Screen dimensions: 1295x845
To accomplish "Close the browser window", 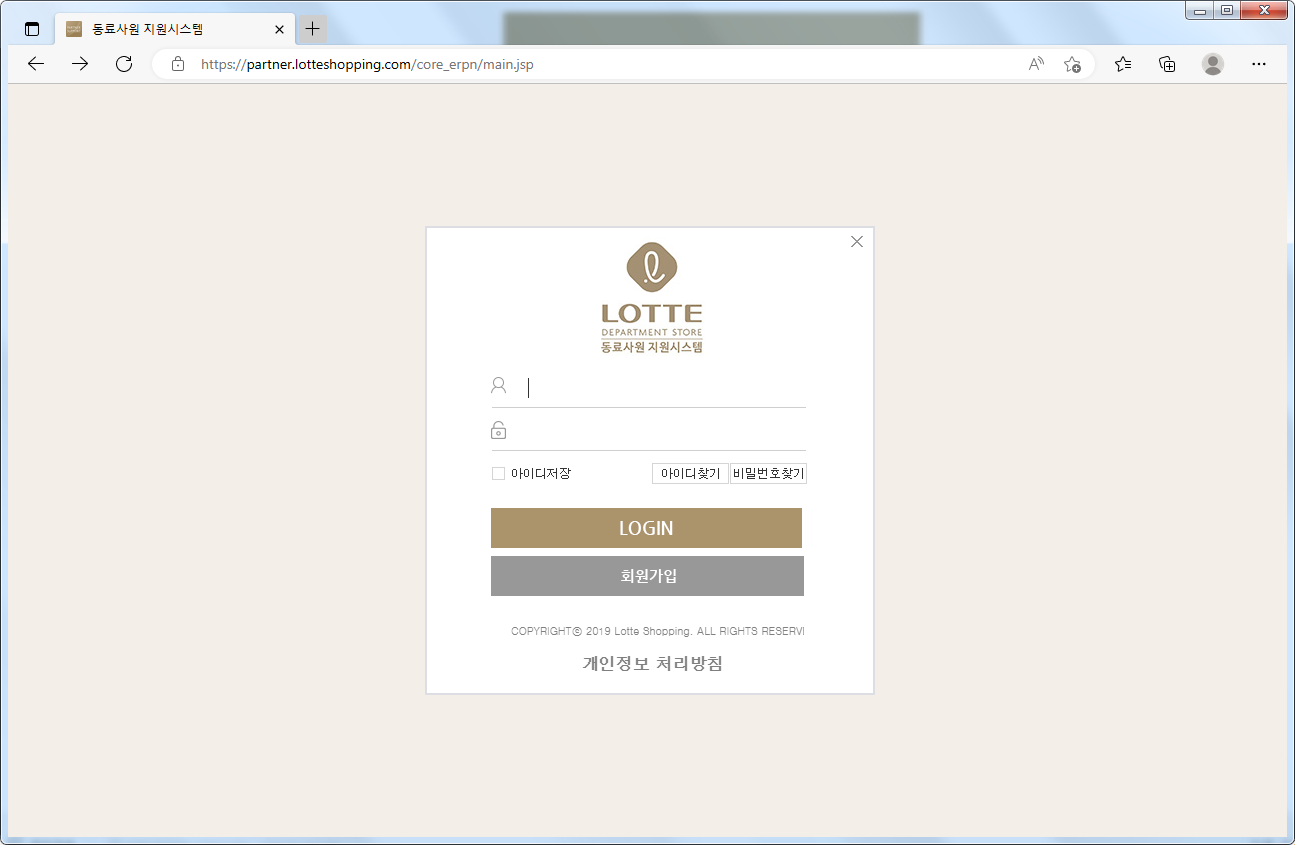I will (1265, 10).
